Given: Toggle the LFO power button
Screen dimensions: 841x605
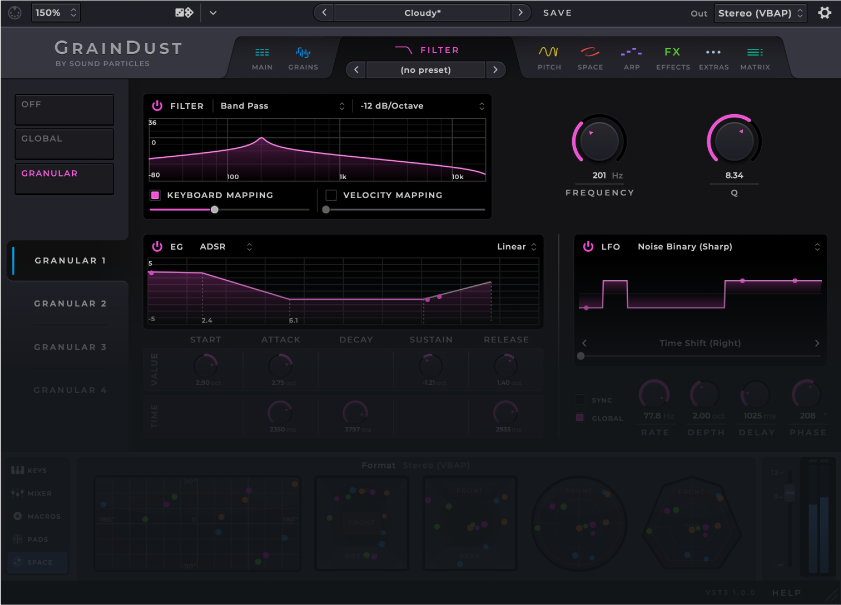Looking at the screenshot, I should point(588,246).
